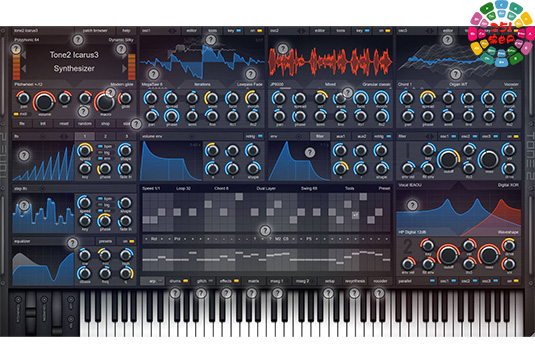Click osc1 header previous/next arrows

pyautogui.click(x=173, y=31)
